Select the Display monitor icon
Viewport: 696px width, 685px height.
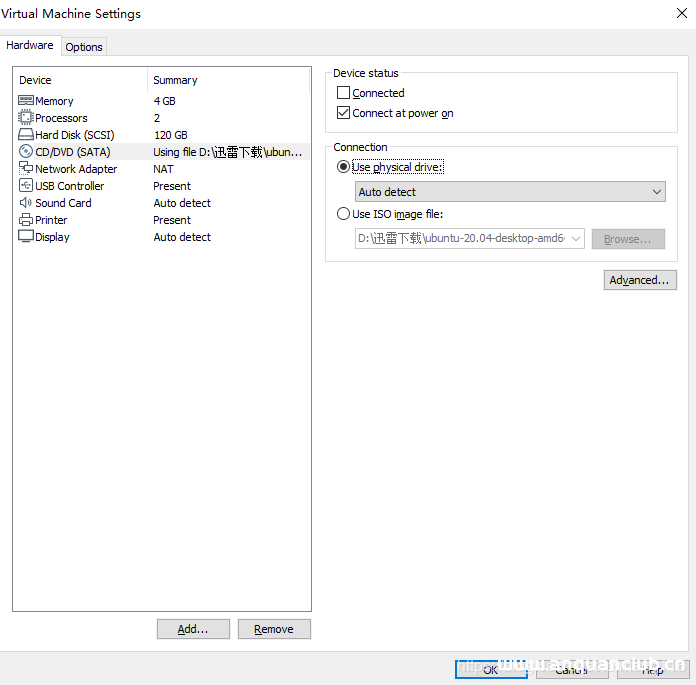coord(26,237)
